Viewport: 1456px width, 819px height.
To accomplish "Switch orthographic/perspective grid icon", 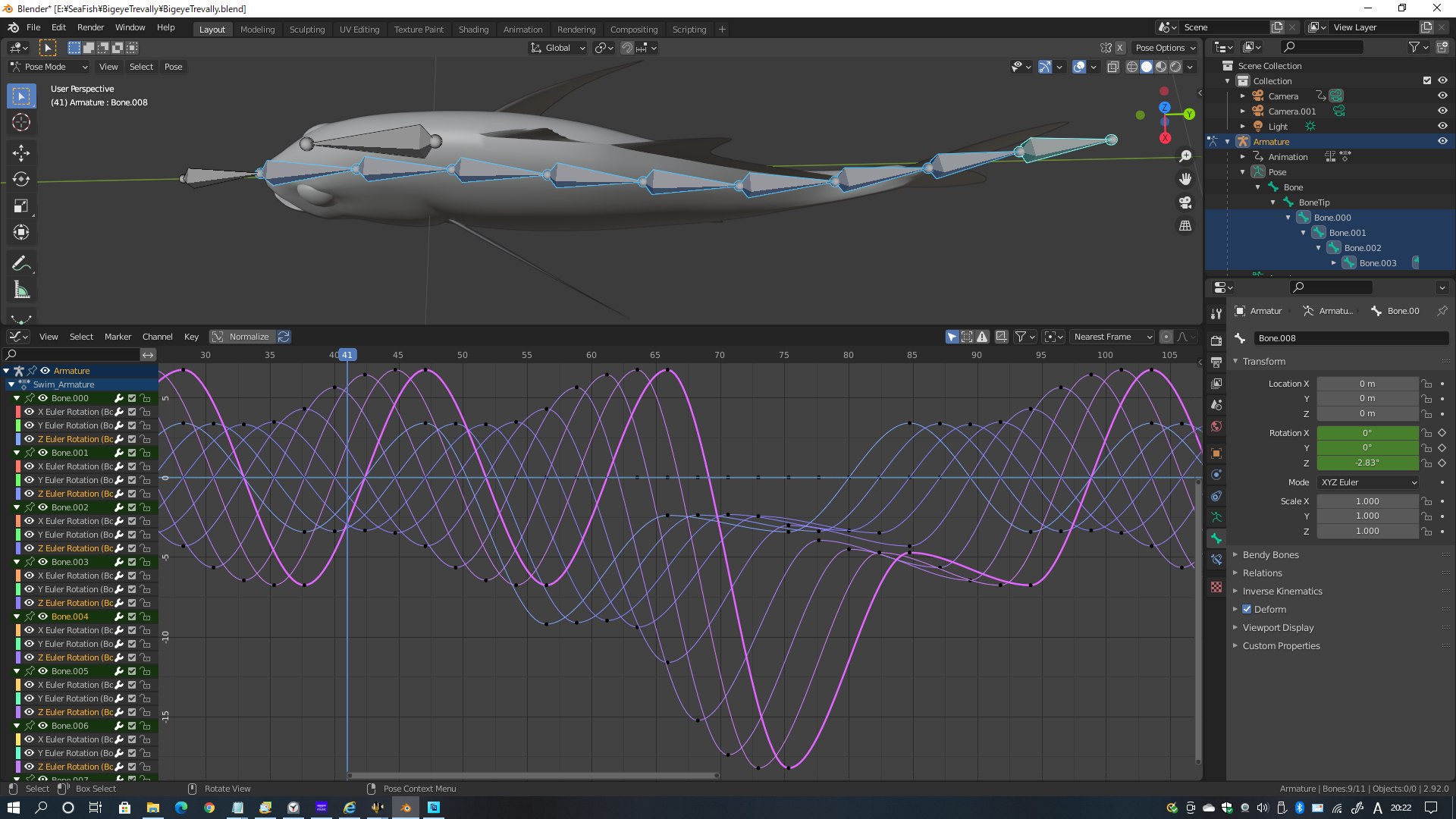I will tap(1185, 226).
